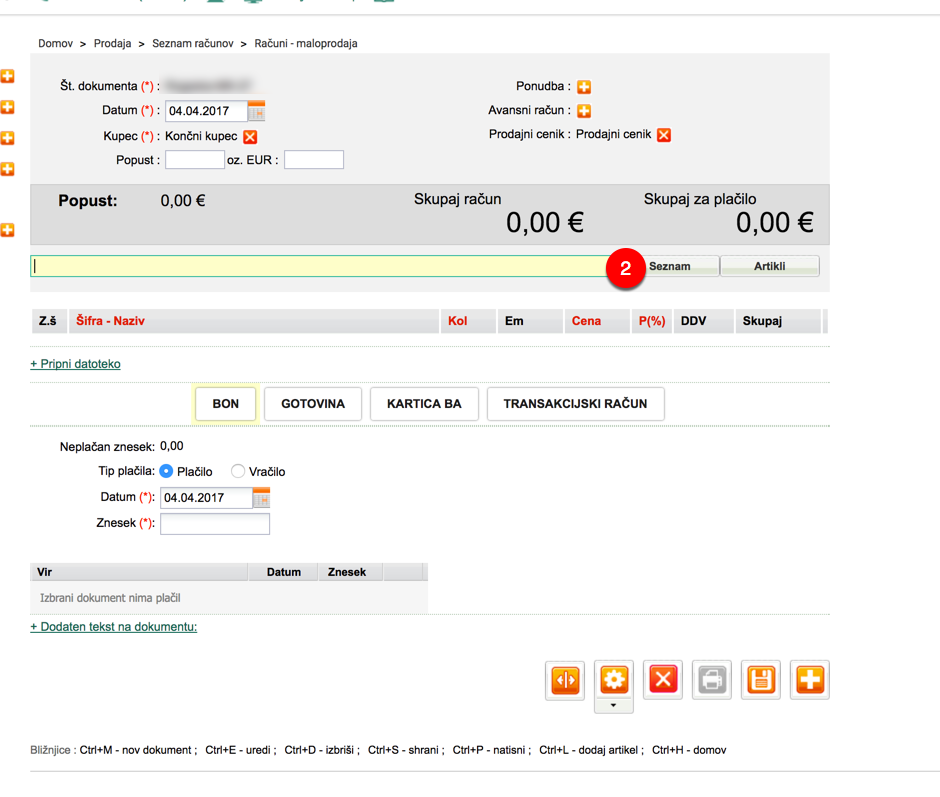Open the calendar picker beside the payment Datum

[x=261, y=498]
